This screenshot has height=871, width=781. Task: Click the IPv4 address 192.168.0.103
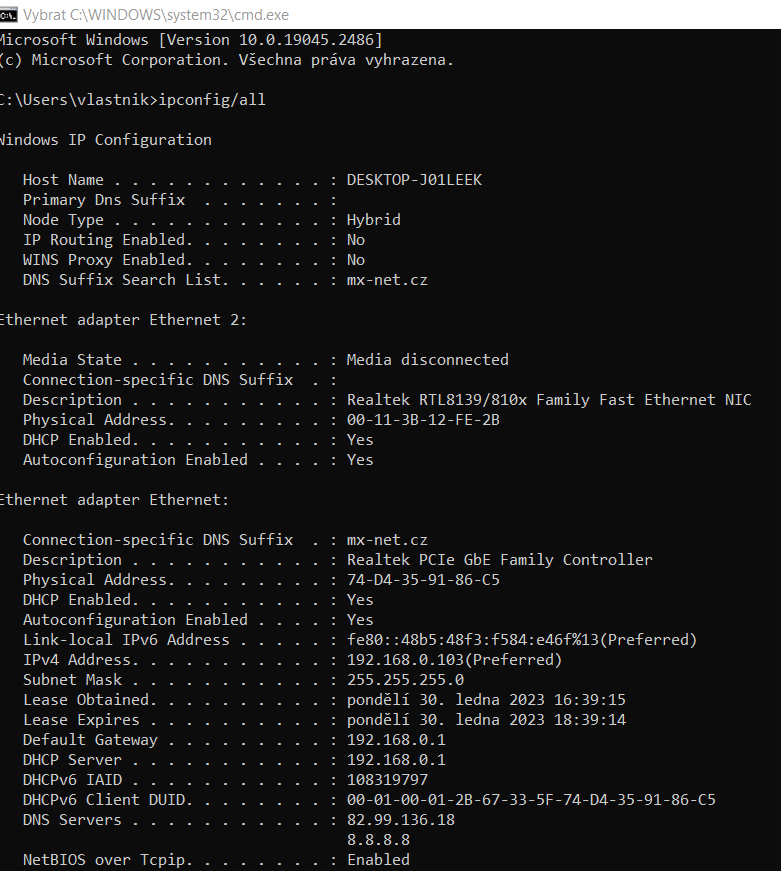(454, 660)
